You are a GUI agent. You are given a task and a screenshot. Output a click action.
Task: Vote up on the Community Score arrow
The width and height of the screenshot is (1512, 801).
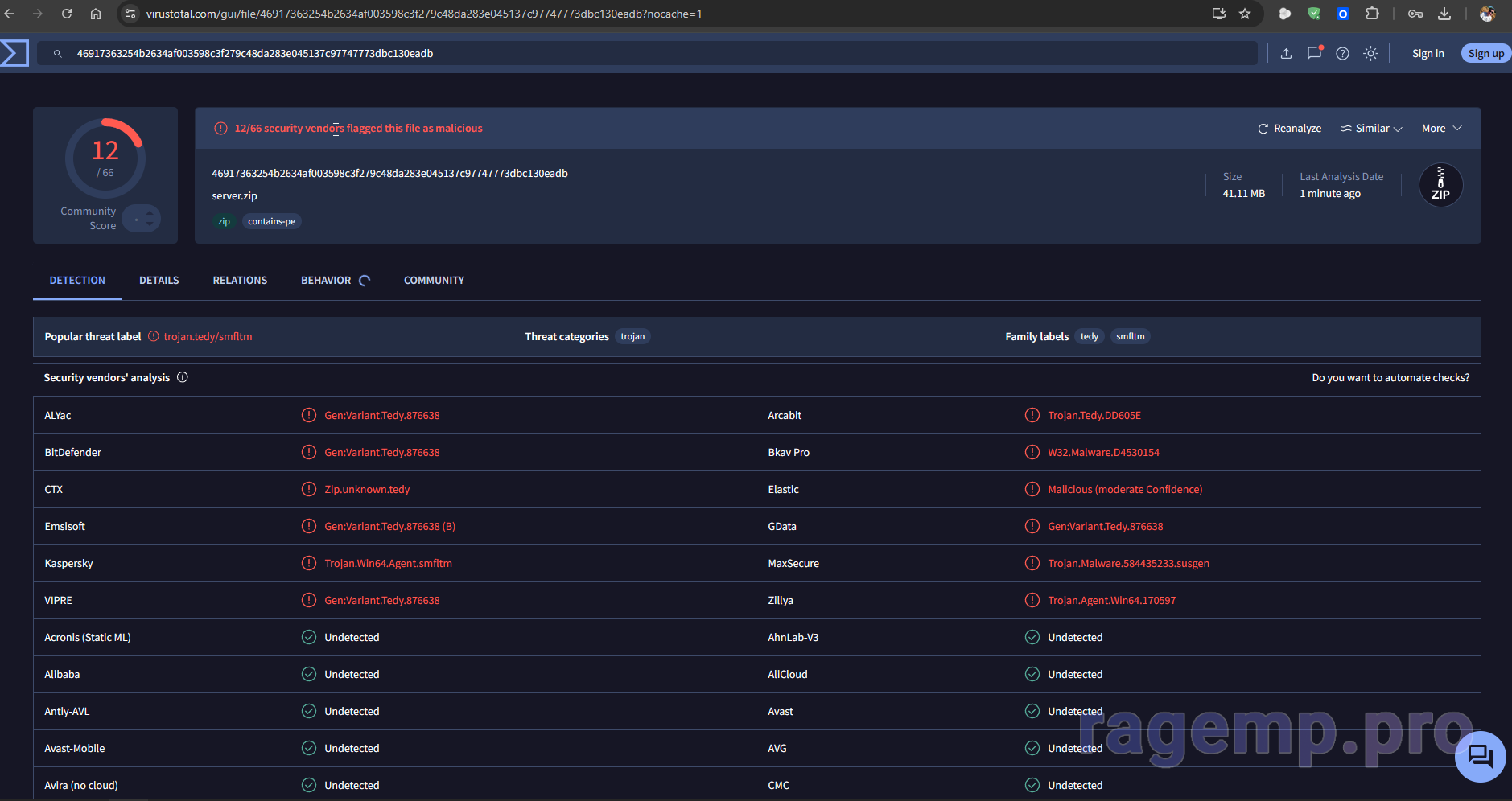[150, 213]
